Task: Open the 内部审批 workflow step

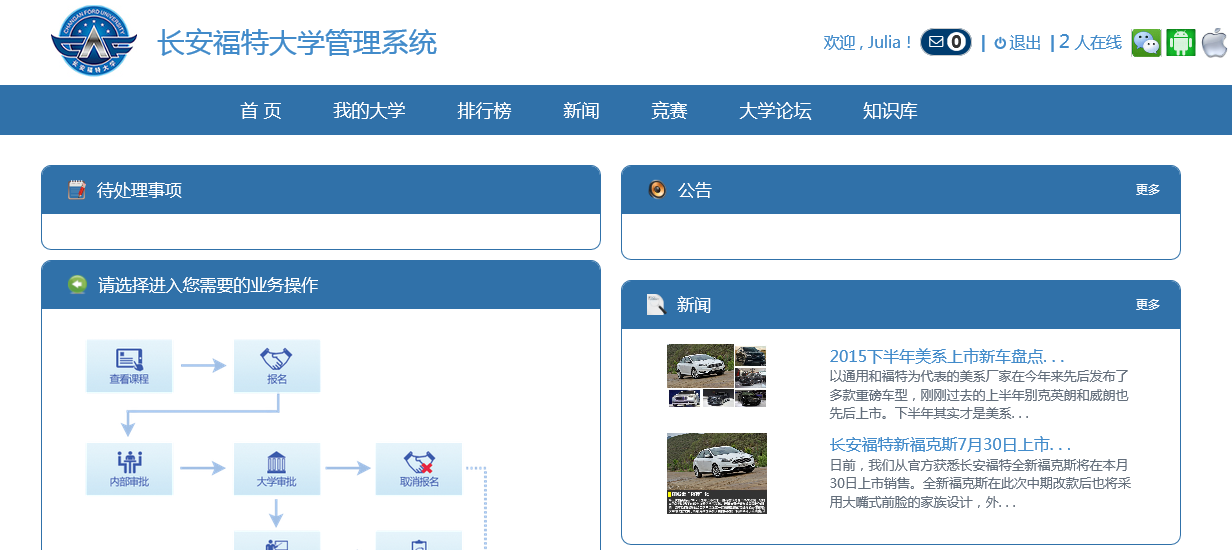Action: click(x=129, y=469)
